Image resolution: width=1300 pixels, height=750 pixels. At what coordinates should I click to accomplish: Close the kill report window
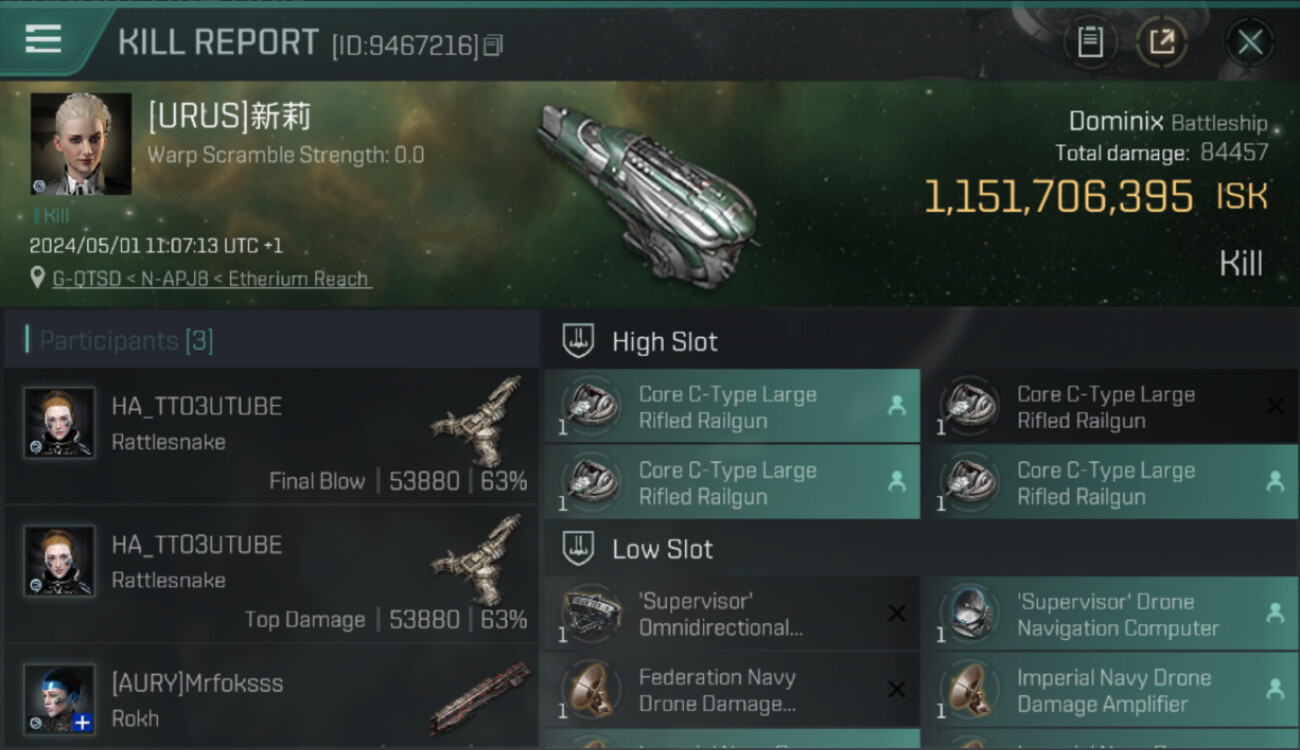pyautogui.click(x=1250, y=42)
